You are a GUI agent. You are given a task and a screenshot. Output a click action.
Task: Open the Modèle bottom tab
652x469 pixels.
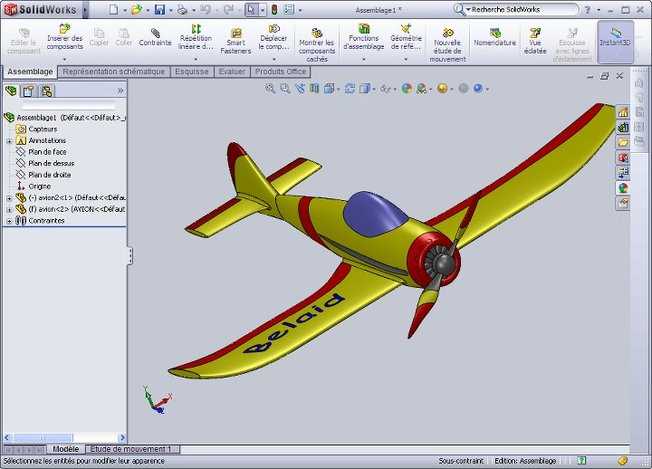[66, 449]
